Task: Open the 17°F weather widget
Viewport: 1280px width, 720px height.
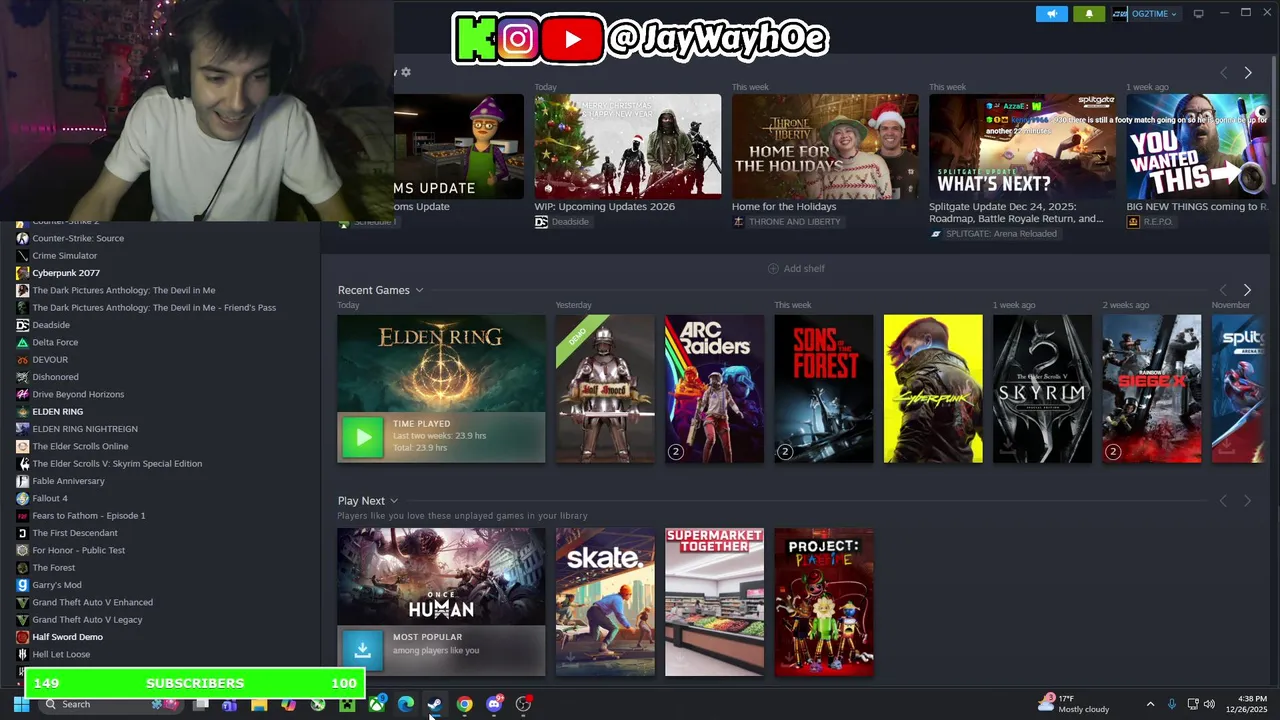Action: pyautogui.click(x=1074, y=704)
